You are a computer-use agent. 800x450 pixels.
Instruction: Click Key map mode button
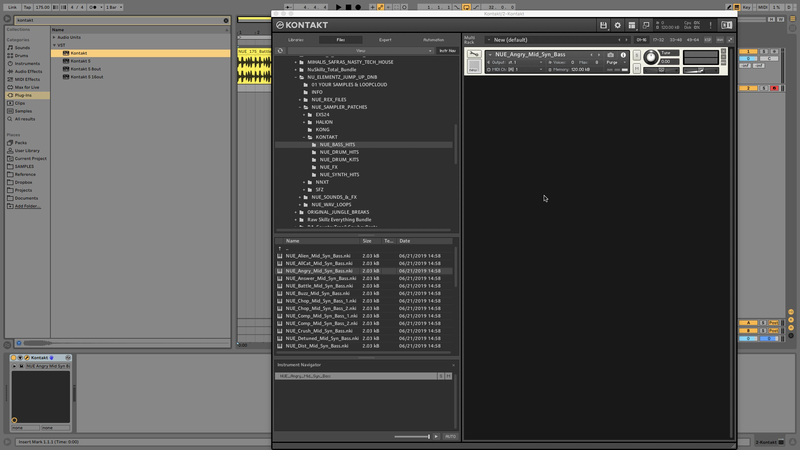pos(747,7)
